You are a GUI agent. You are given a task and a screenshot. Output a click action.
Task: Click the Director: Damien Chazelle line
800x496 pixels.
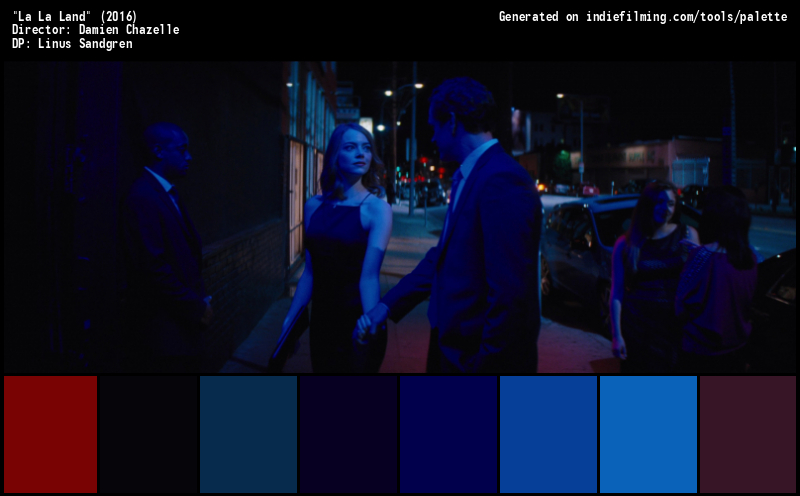click(95, 30)
